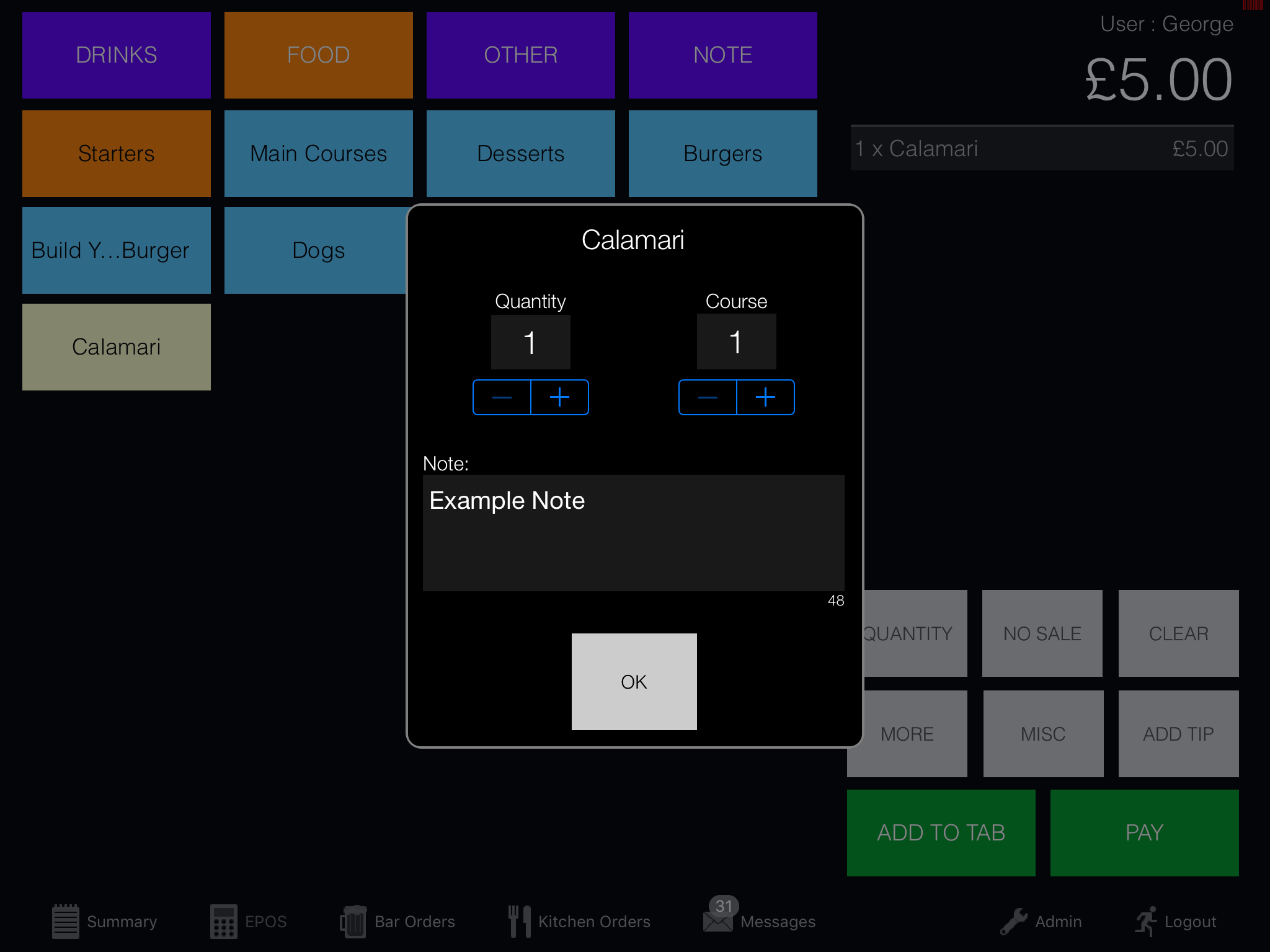Open the Kitchen Orders cutlery icon
1270x952 pixels.
(x=520, y=921)
